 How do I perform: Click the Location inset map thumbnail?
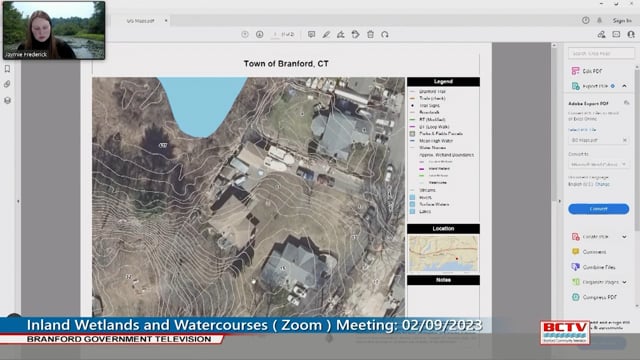click(x=443, y=253)
